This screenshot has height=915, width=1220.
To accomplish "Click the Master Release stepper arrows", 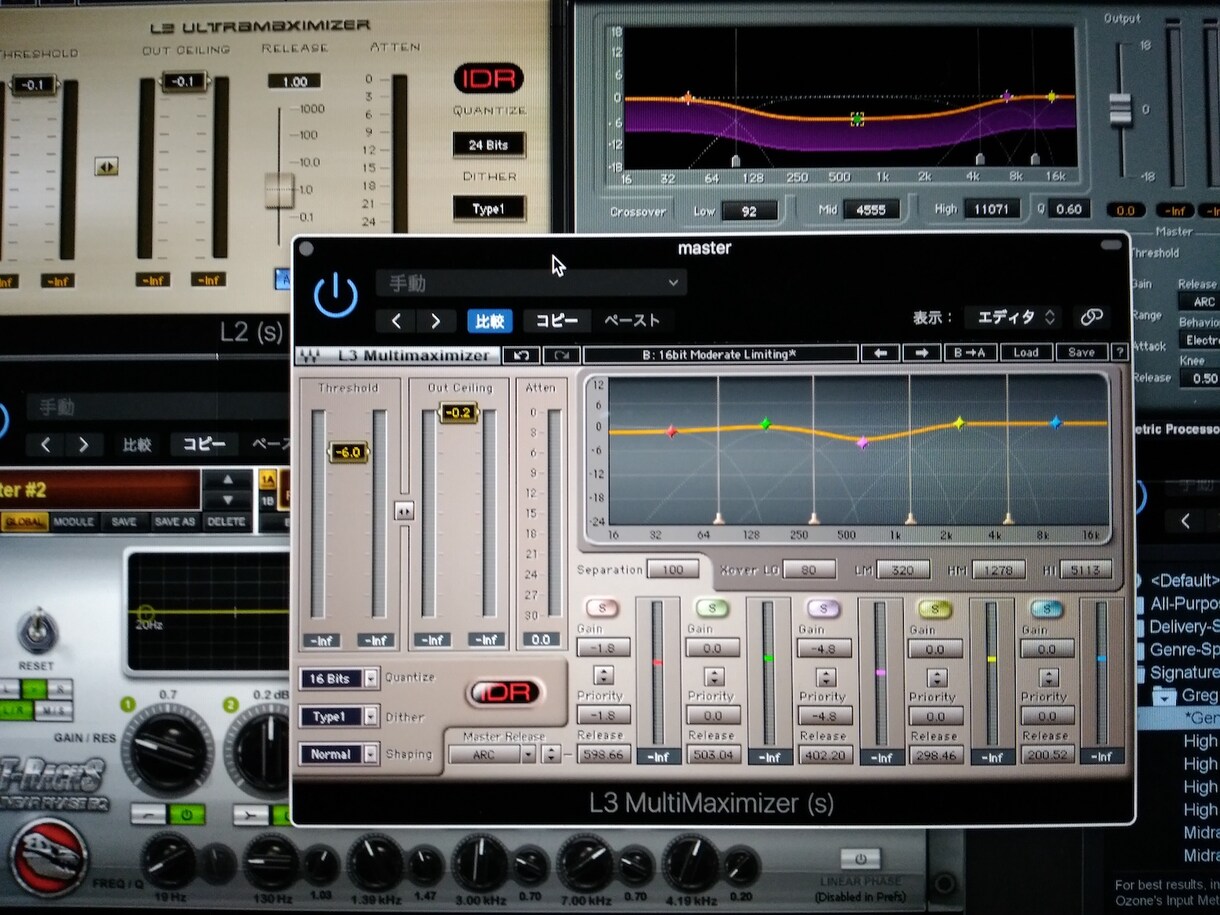I will tap(550, 754).
